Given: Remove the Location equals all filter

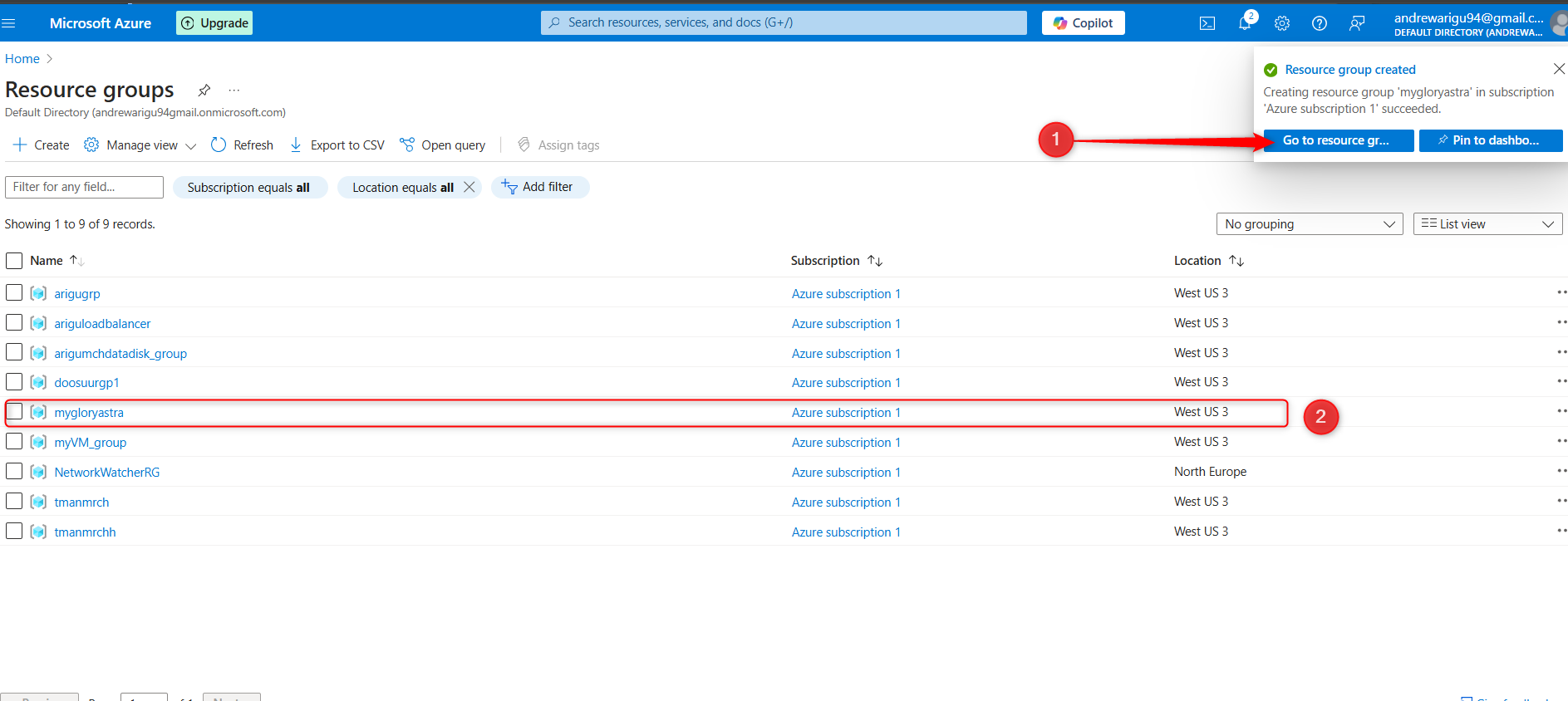Looking at the screenshot, I should (x=469, y=187).
